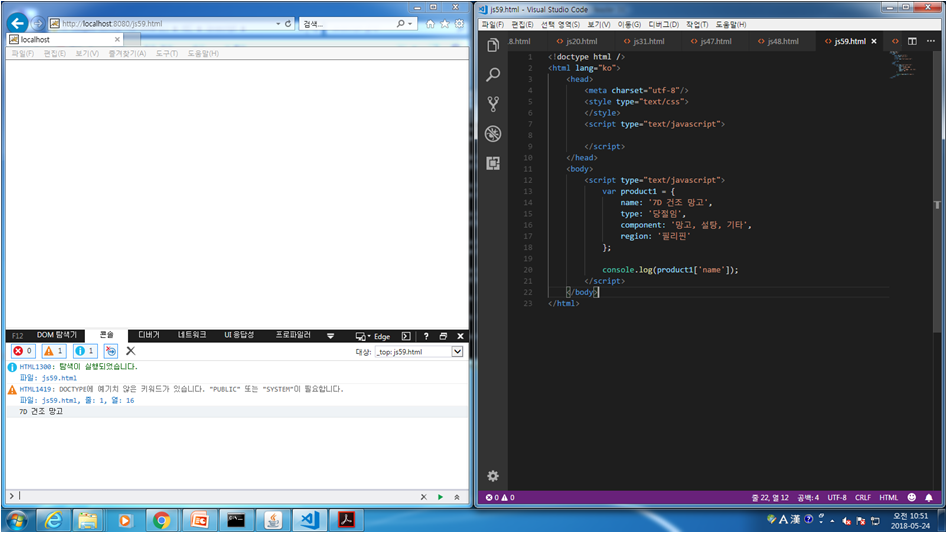Click the feedback smiley in status bar
The height and width of the screenshot is (533, 947).
(x=911, y=497)
